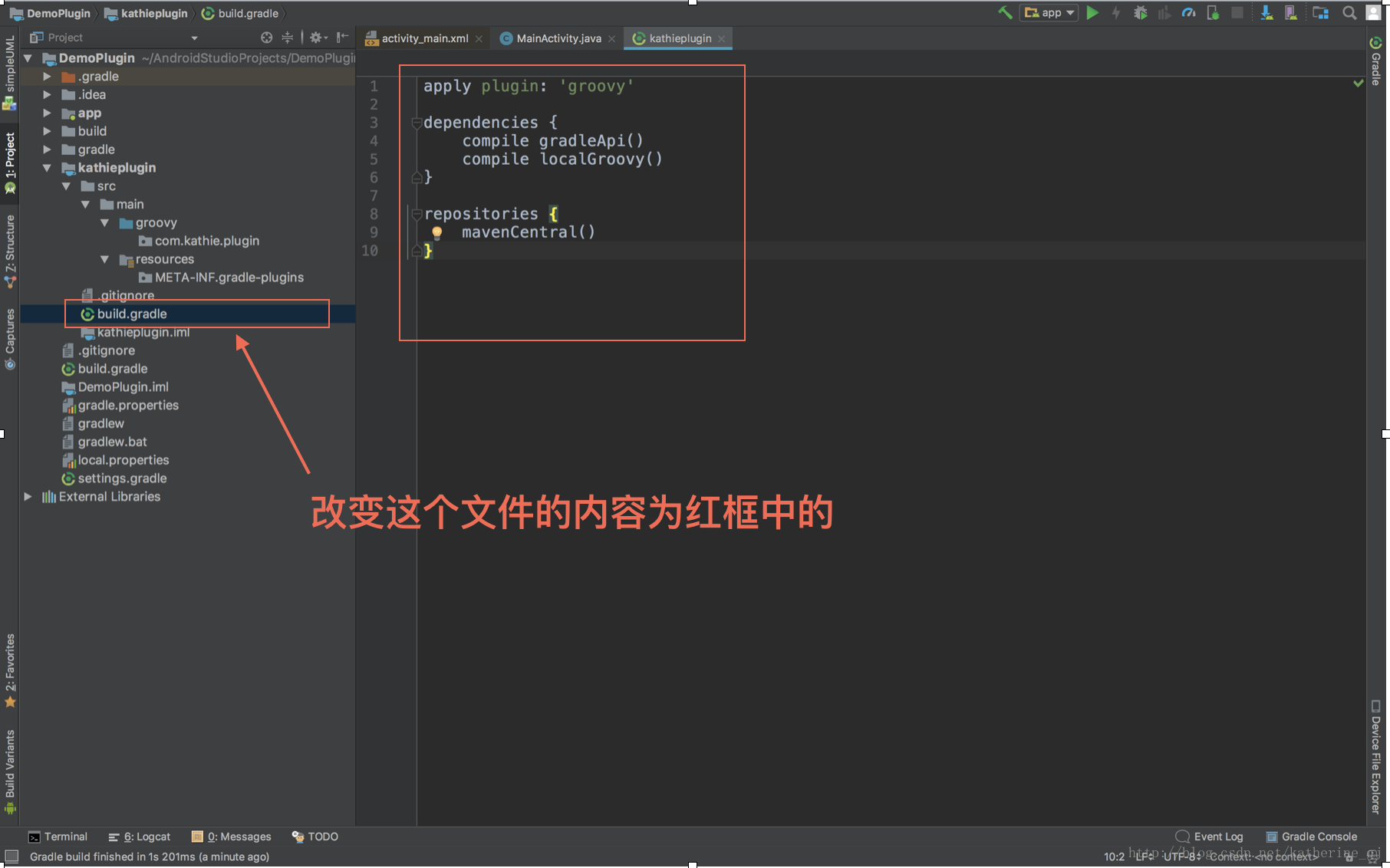Open the Android Profiler gauge icon

tap(1188, 12)
